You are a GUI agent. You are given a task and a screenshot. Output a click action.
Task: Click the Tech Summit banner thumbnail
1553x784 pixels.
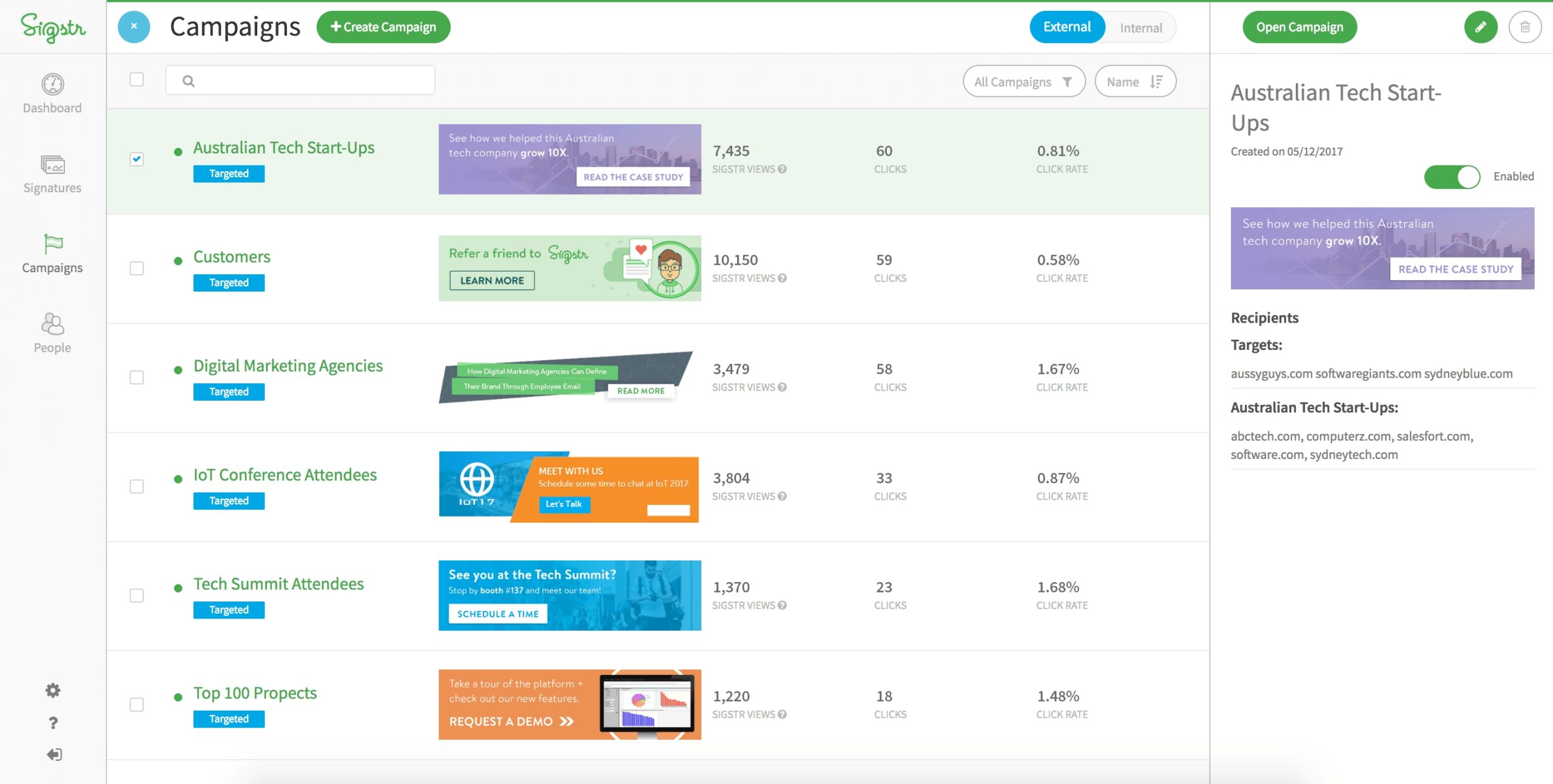[570, 595]
